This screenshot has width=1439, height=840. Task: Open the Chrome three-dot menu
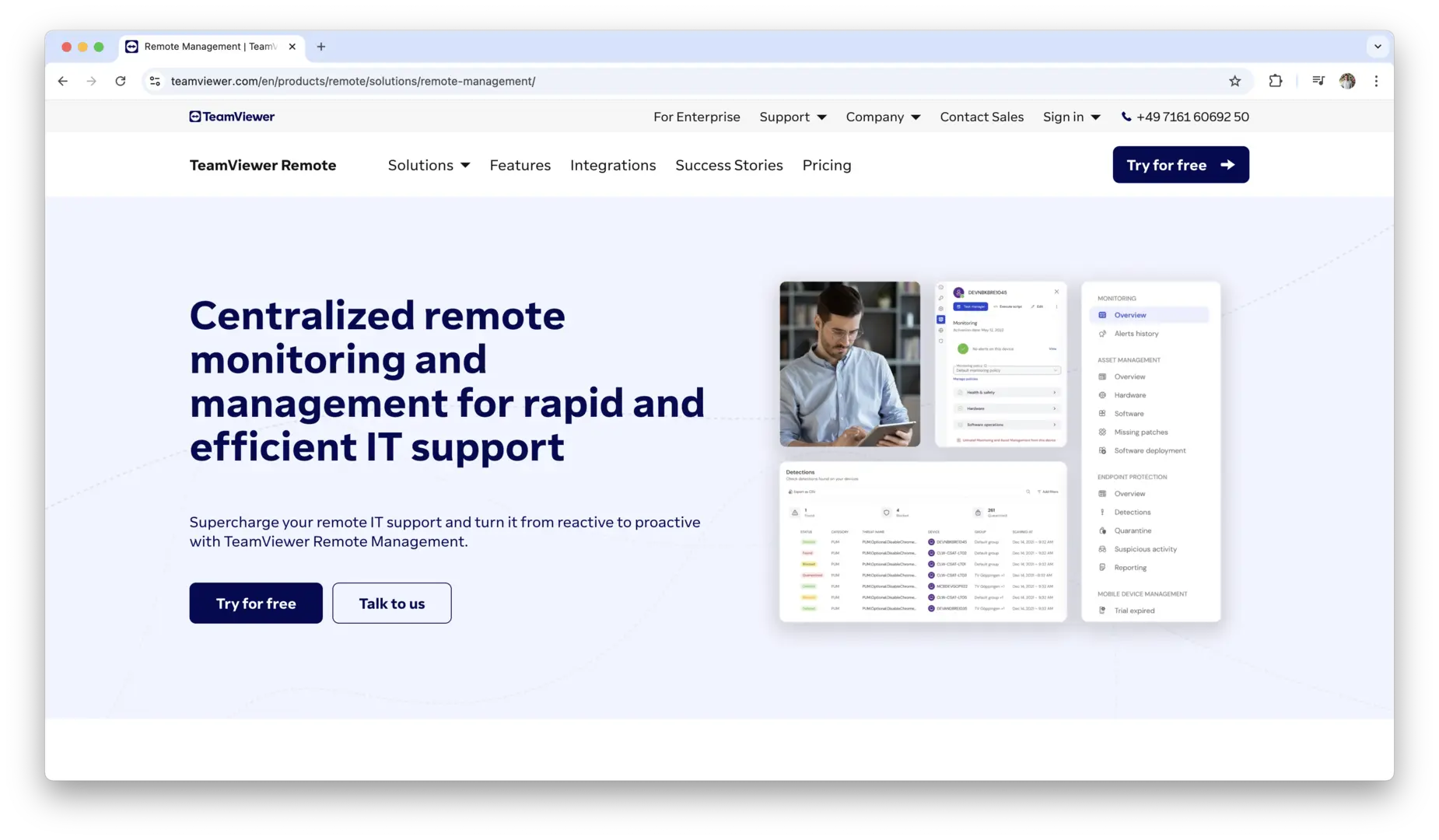1376,81
